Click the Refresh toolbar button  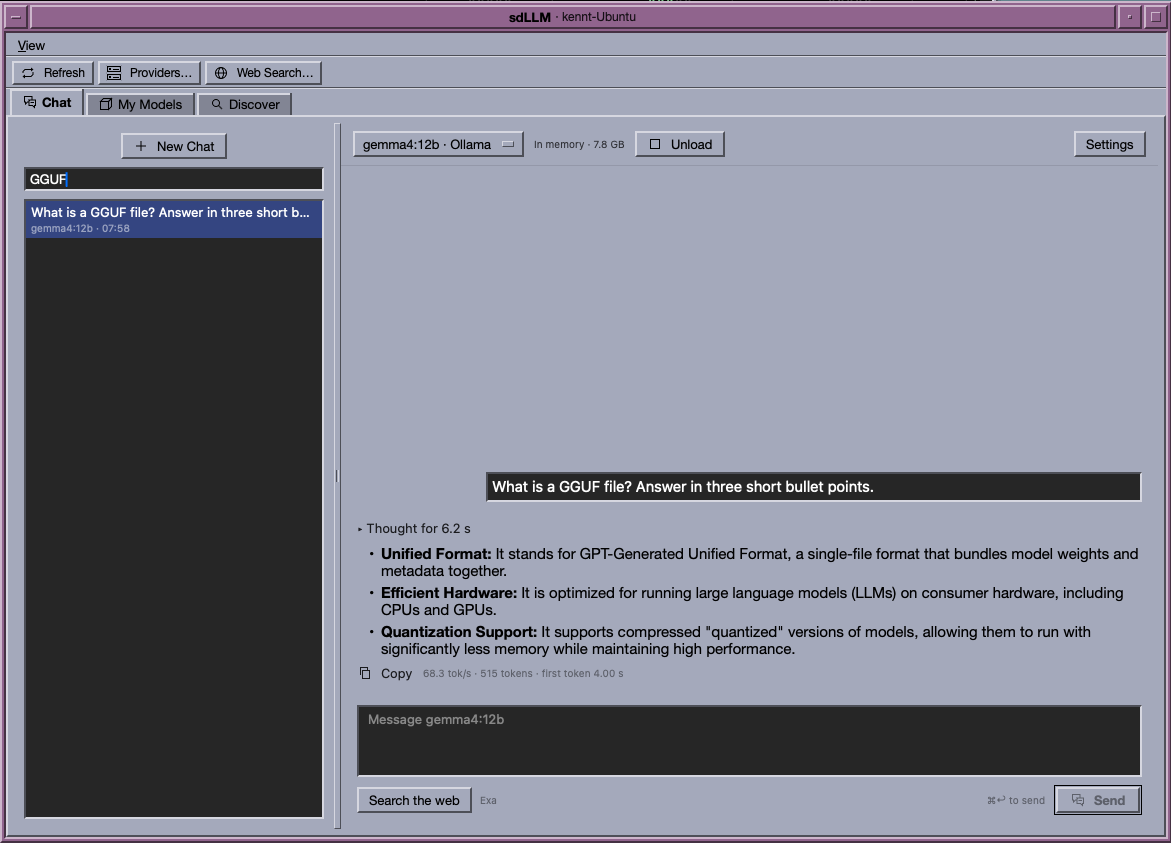(53, 72)
